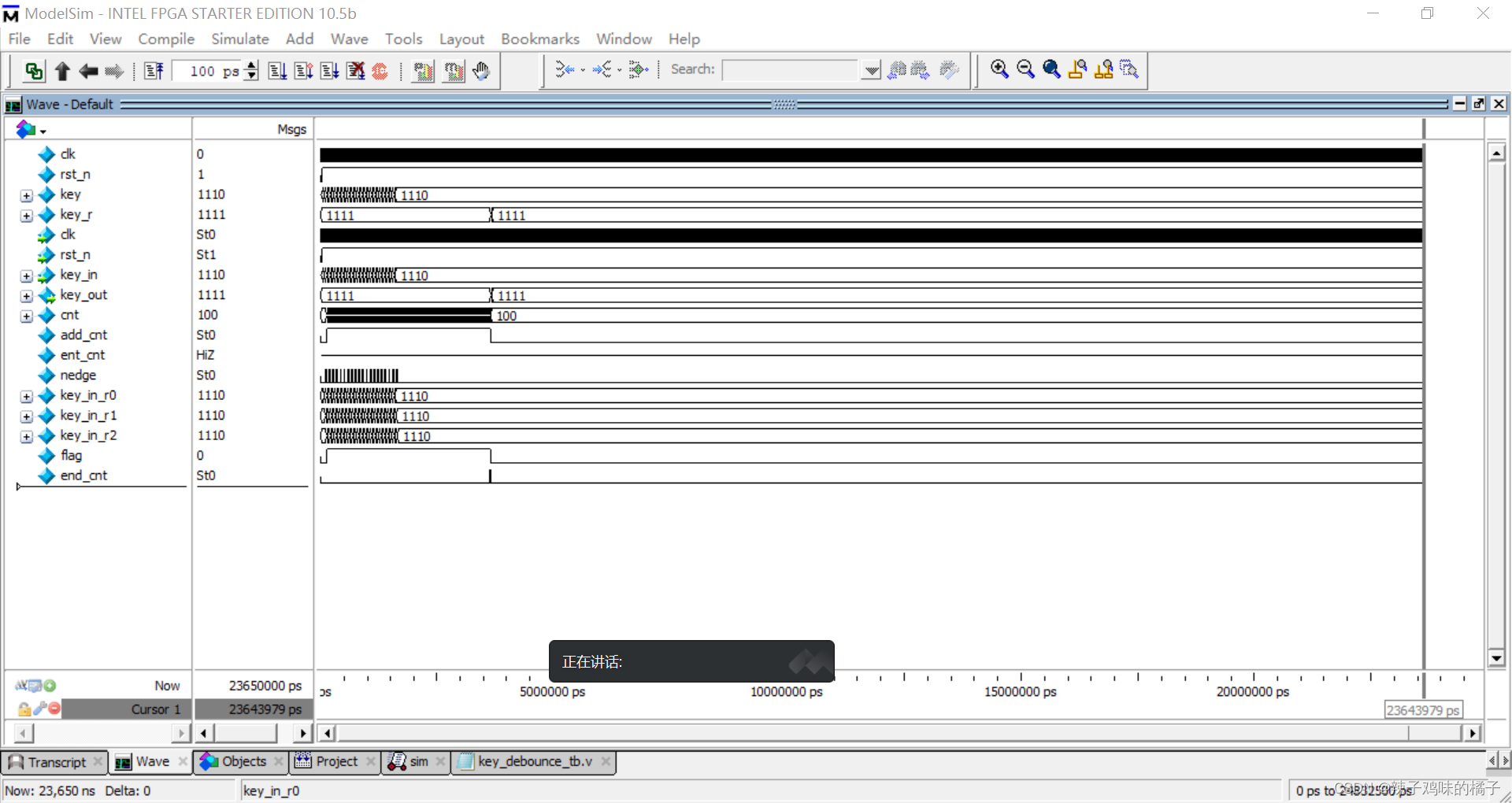Open the Compile menu

tap(166, 39)
